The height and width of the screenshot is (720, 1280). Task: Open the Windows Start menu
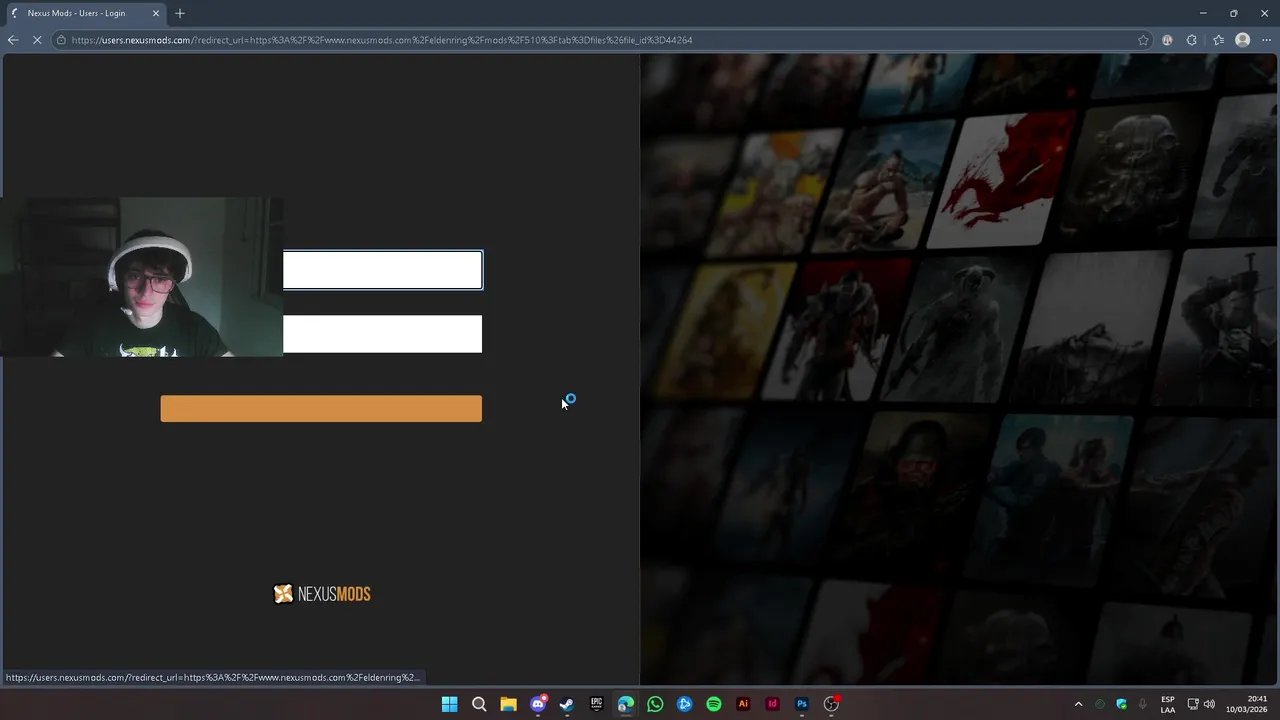click(450, 704)
